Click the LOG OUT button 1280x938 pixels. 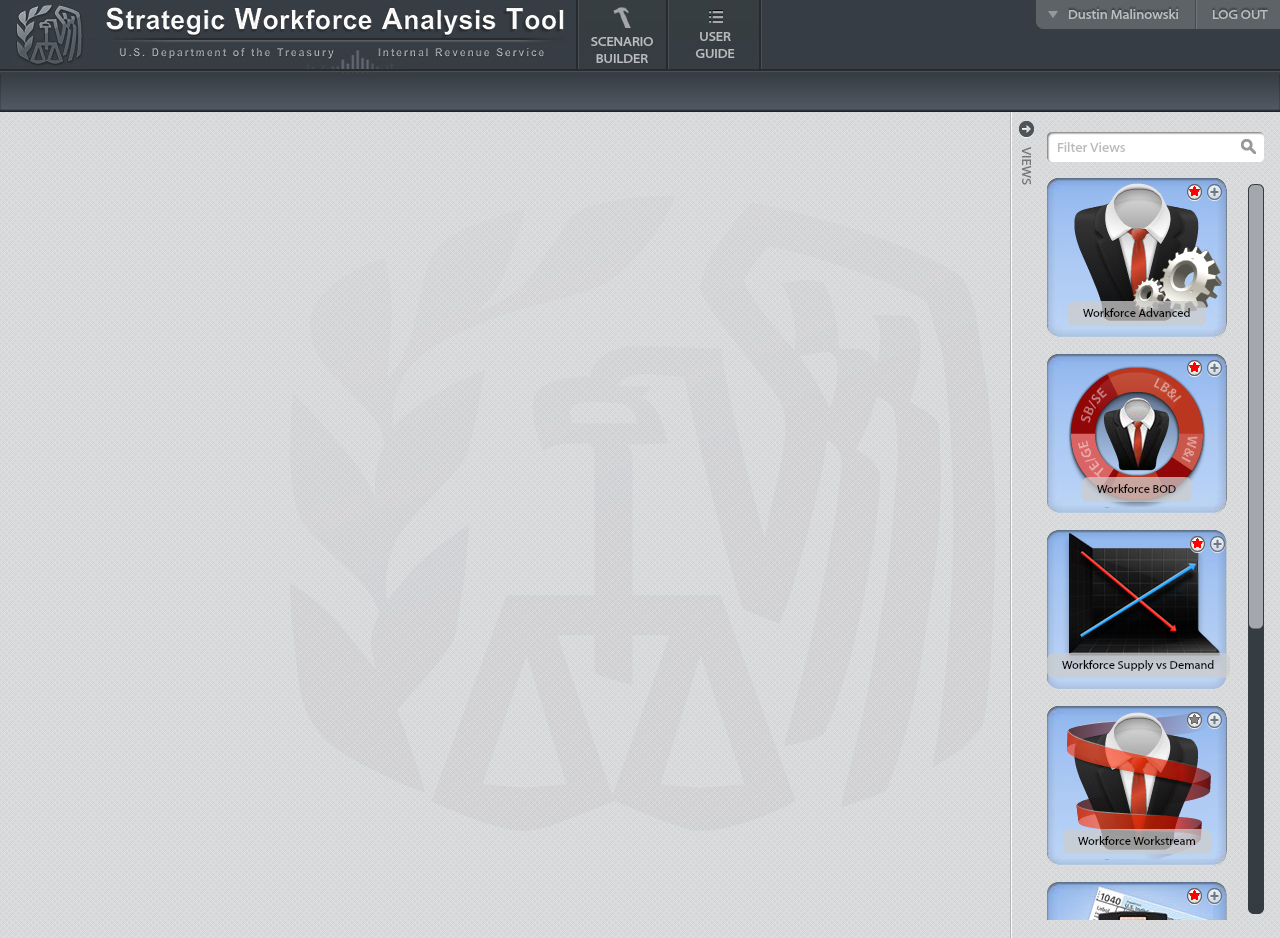coord(1239,15)
